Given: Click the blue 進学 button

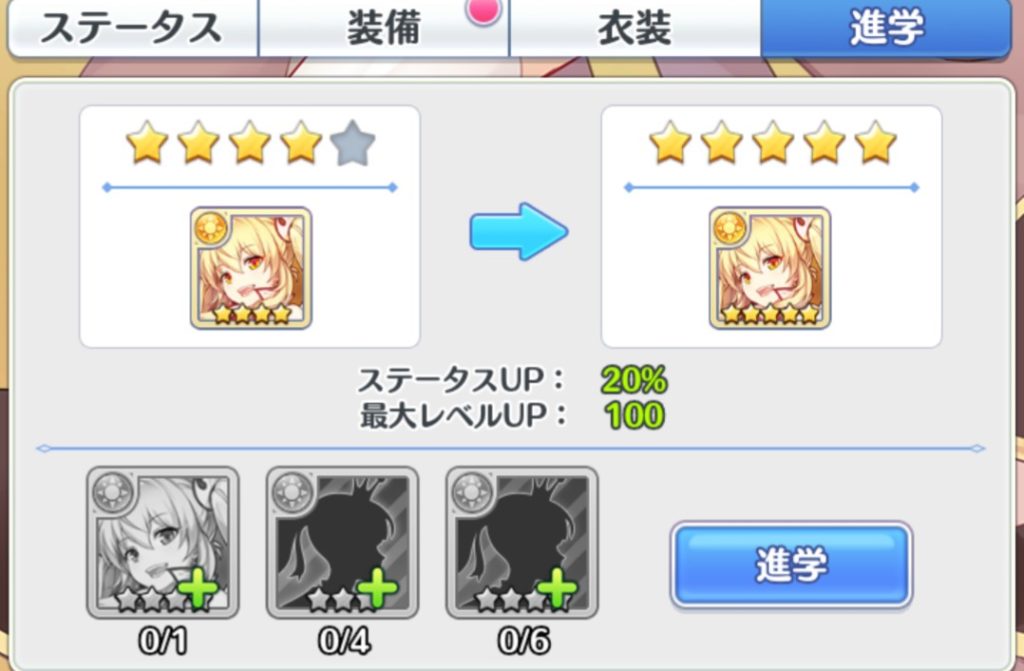Looking at the screenshot, I should [792, 565].
